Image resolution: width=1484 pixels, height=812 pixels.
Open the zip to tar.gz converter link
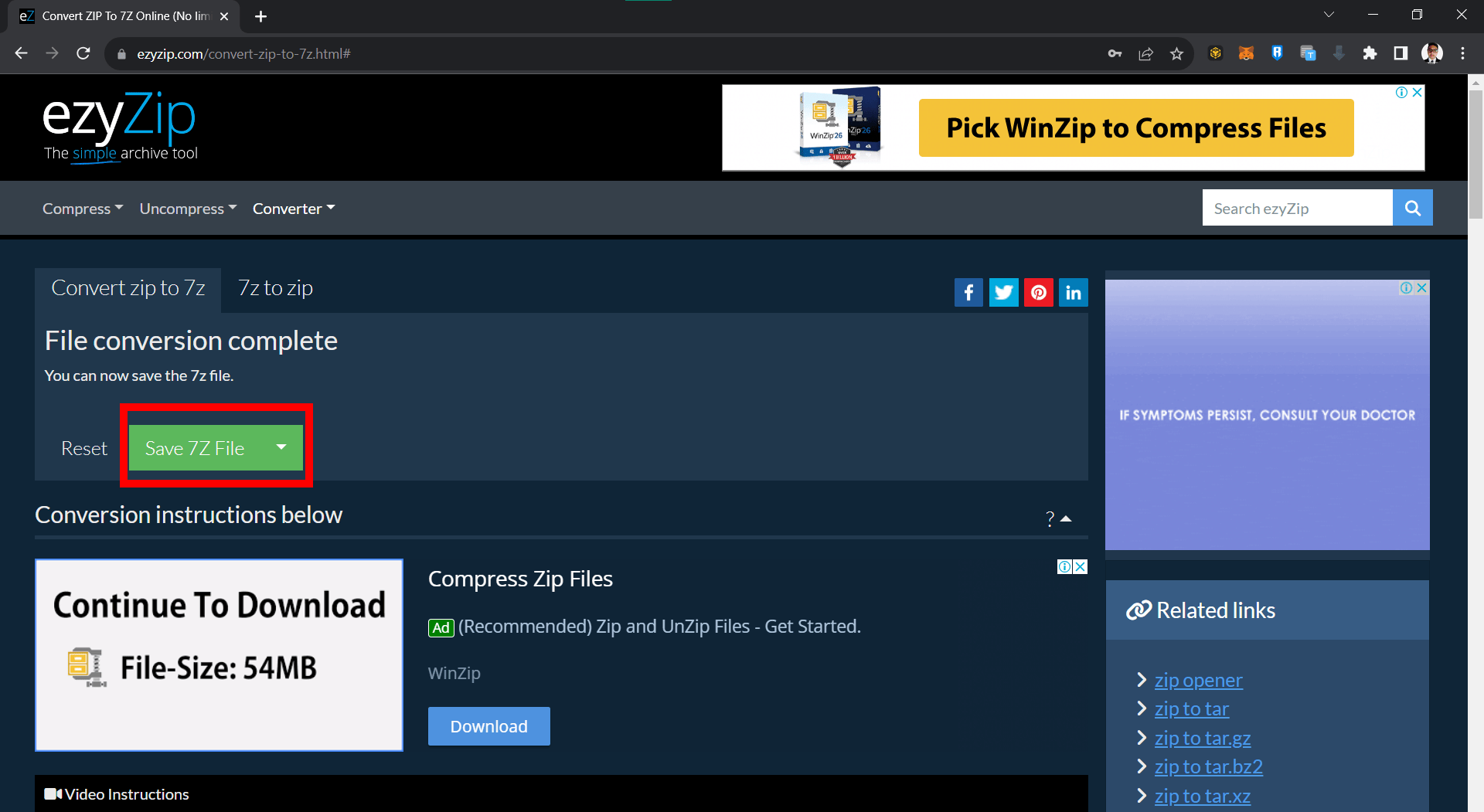[x=1202, y=738]
